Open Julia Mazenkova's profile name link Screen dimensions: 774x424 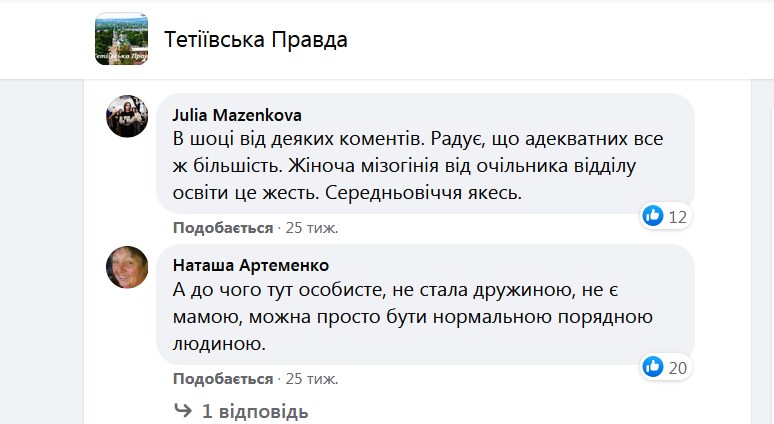(237, 115)
